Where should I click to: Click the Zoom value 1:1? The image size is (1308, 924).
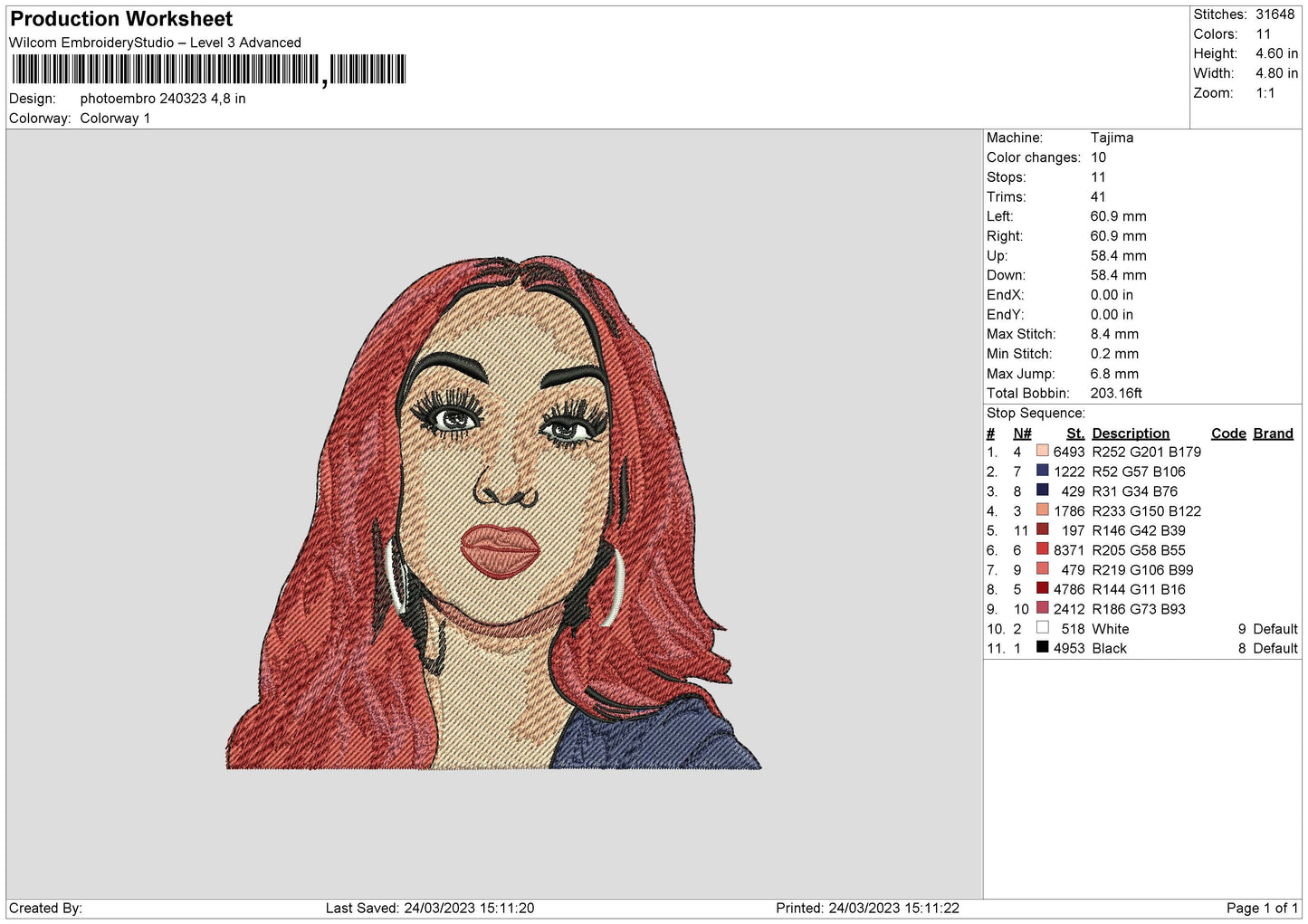click(x=1265, y=93)
